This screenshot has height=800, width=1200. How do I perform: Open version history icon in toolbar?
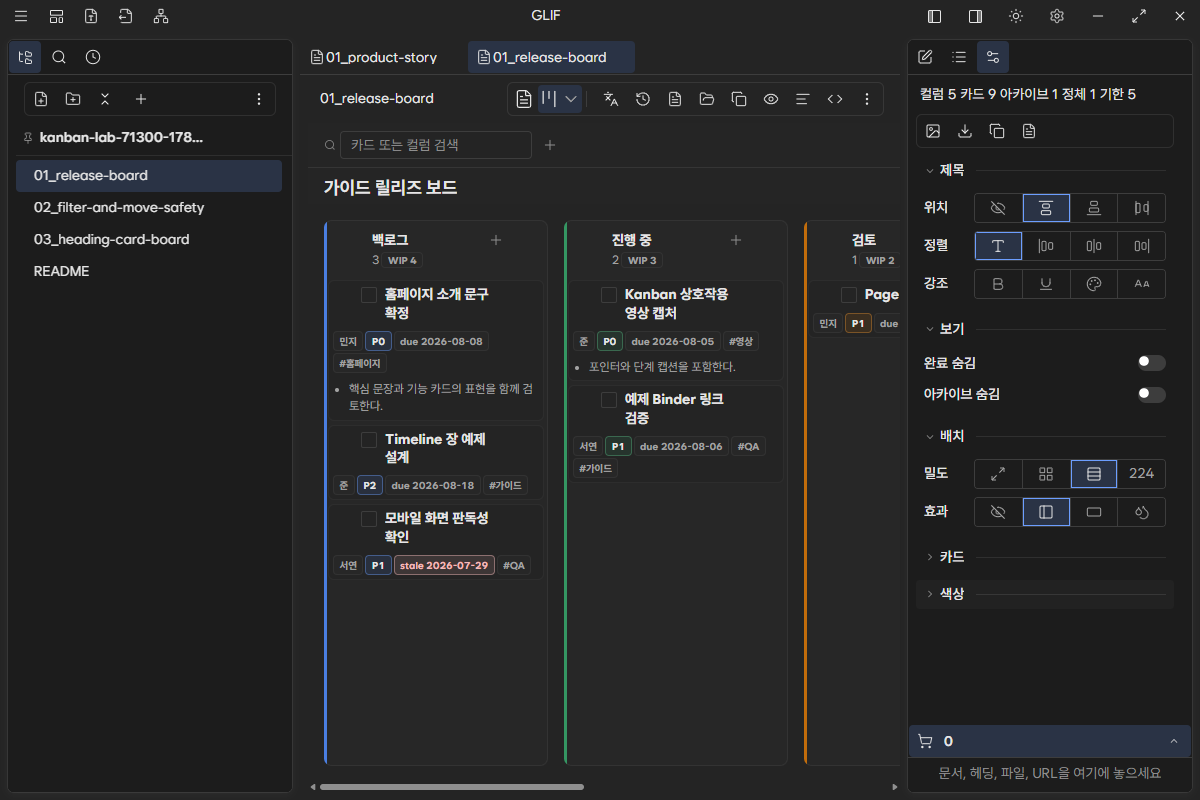(x=643, y=99)
